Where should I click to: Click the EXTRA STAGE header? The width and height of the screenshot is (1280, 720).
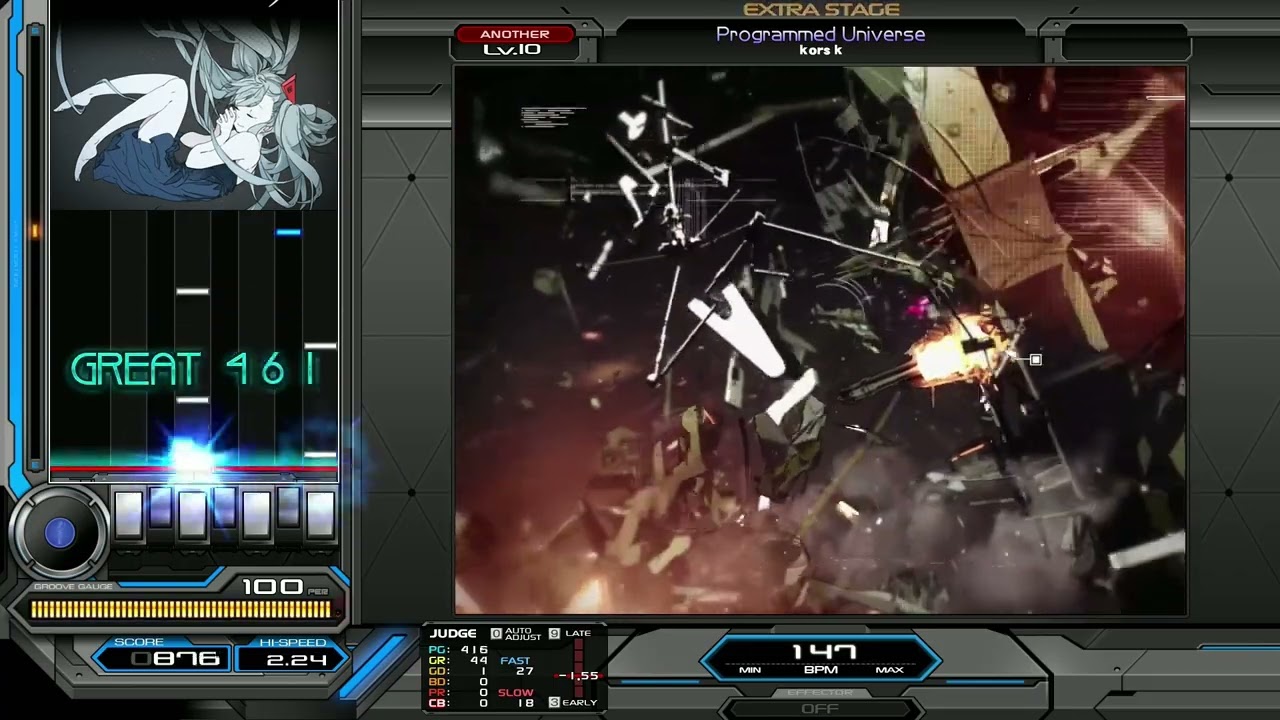[821, 10]
